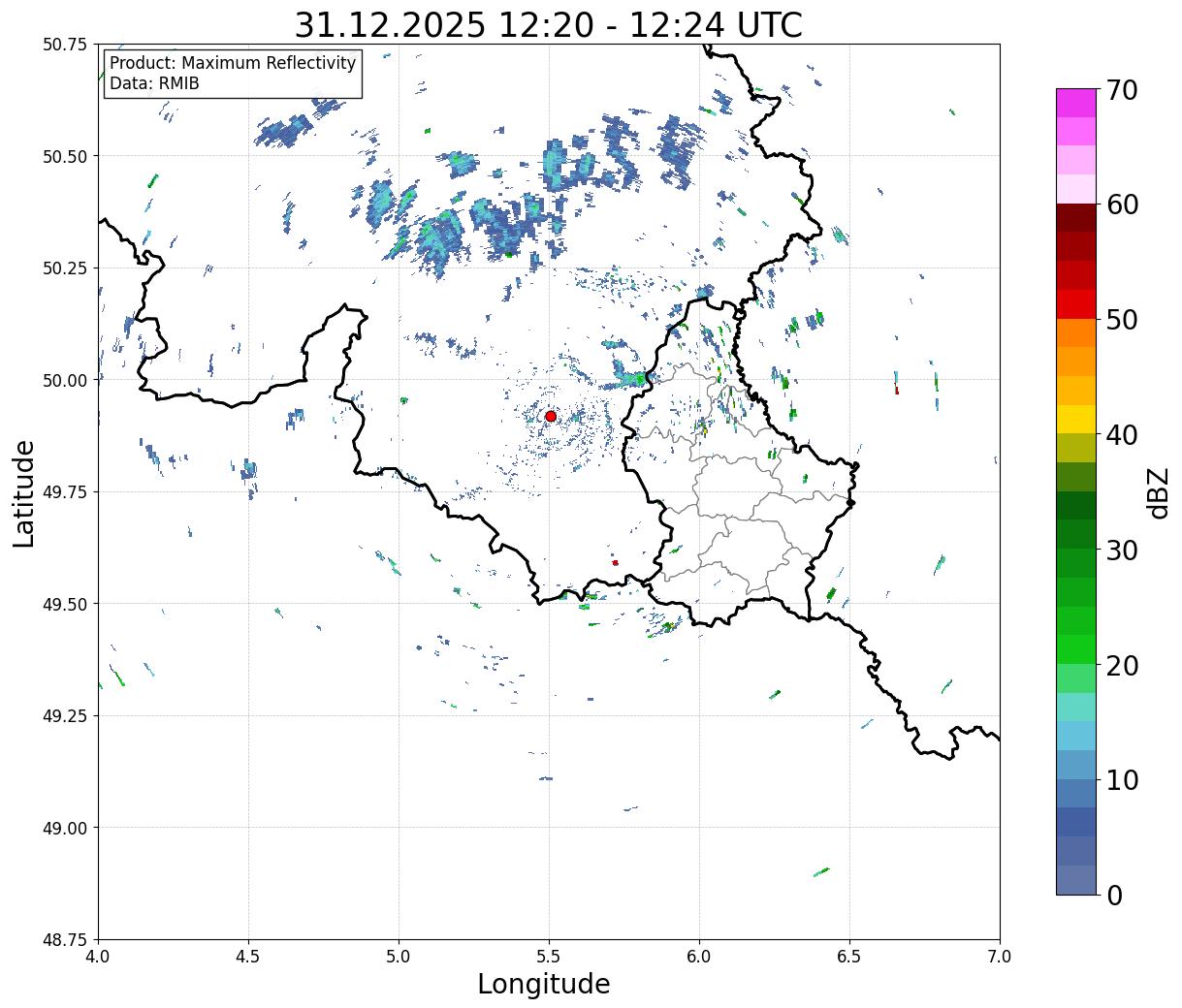Click the colorbar tick label 0
Screen dimensions: 1182x1008
(x=1113, y=895)
